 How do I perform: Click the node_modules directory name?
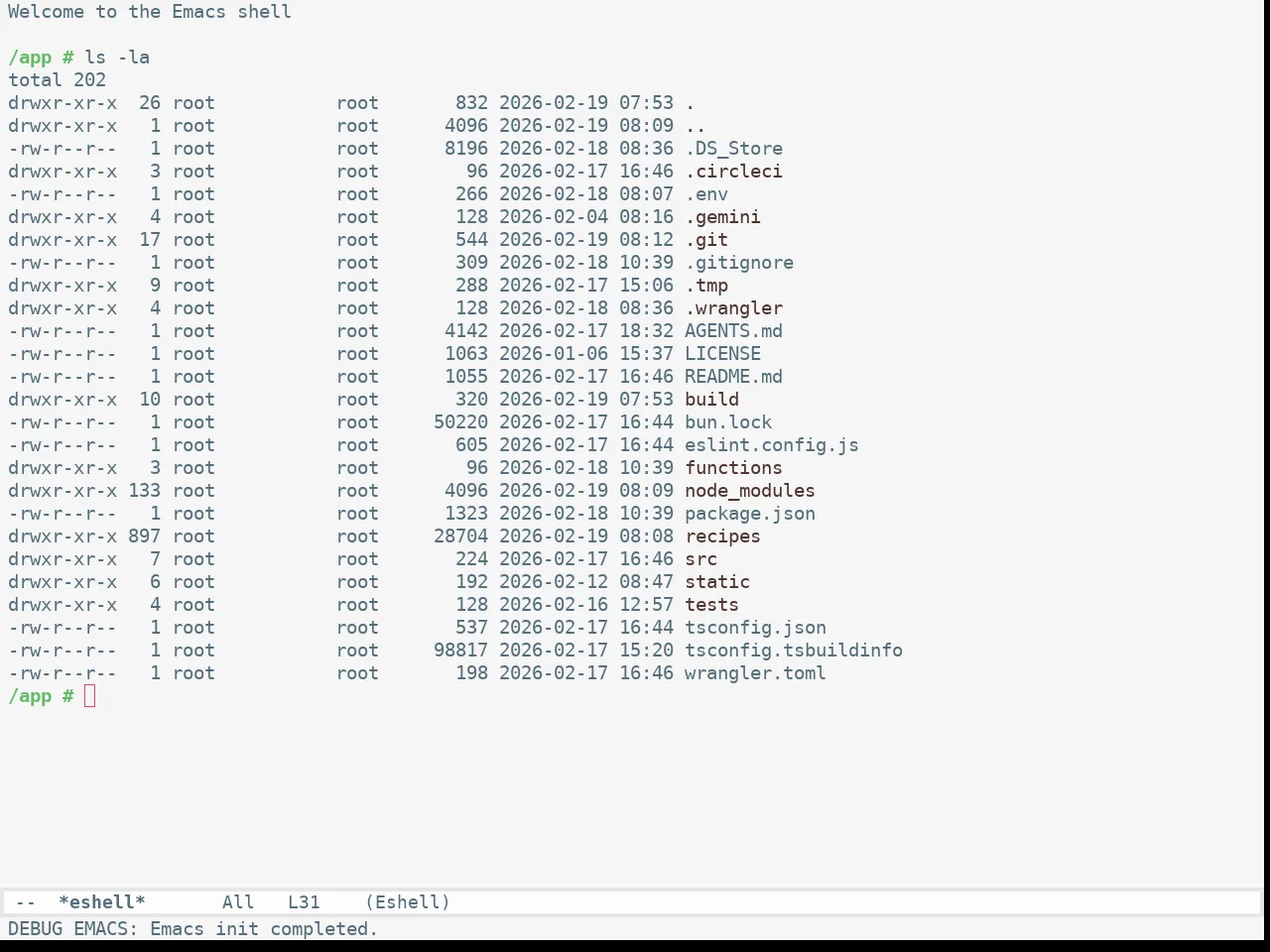[x=750, y=491]
